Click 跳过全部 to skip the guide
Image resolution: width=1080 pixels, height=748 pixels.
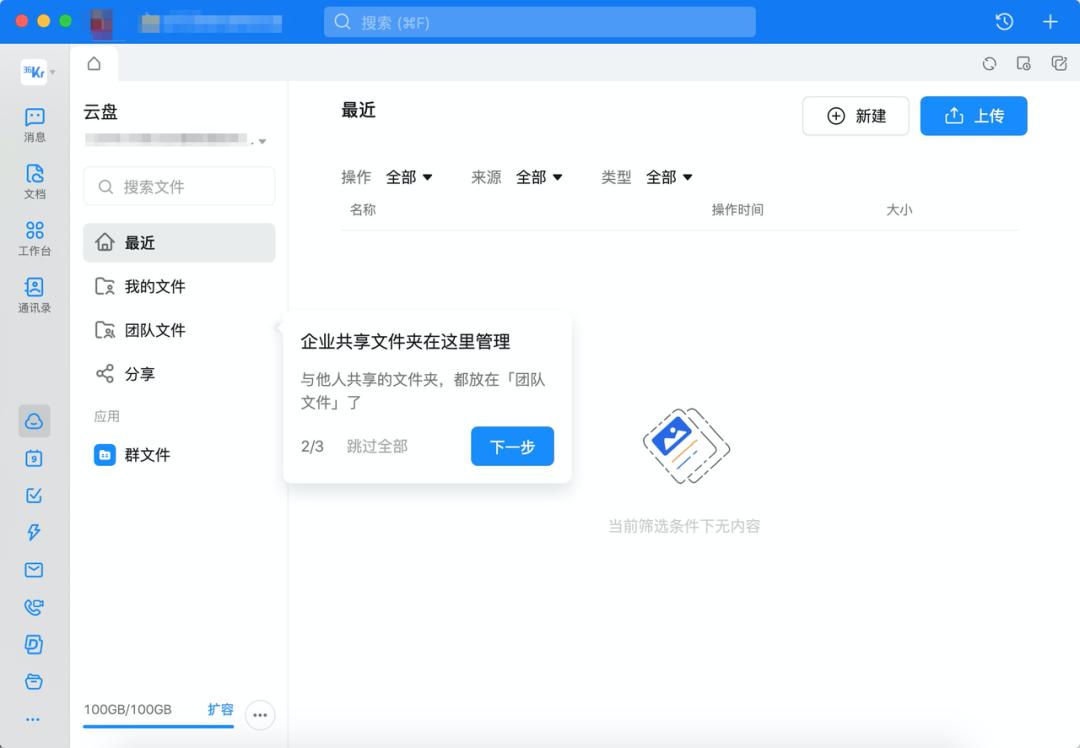(377, 446)
